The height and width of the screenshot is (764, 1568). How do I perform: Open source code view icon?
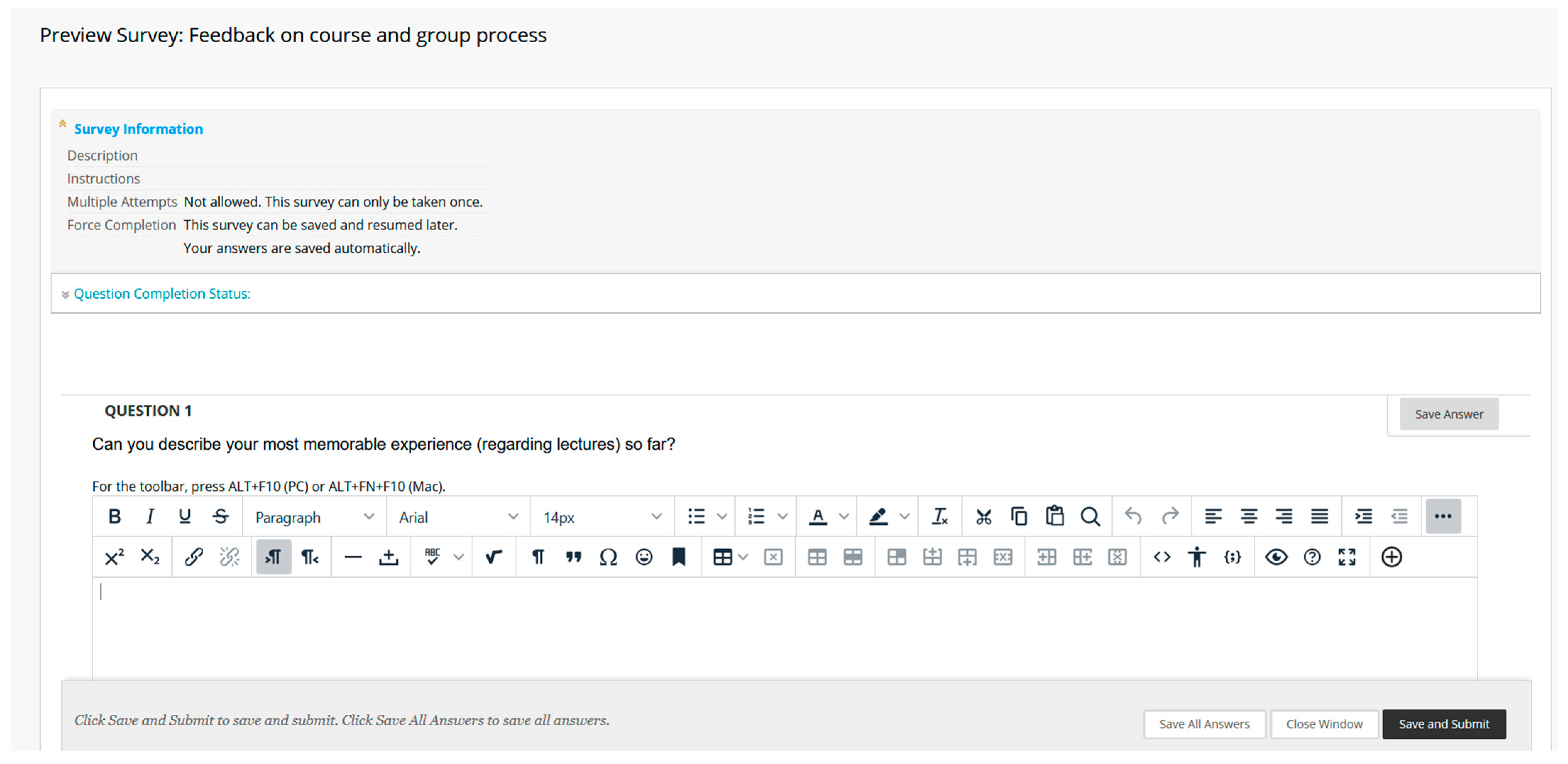[1161, 557]
